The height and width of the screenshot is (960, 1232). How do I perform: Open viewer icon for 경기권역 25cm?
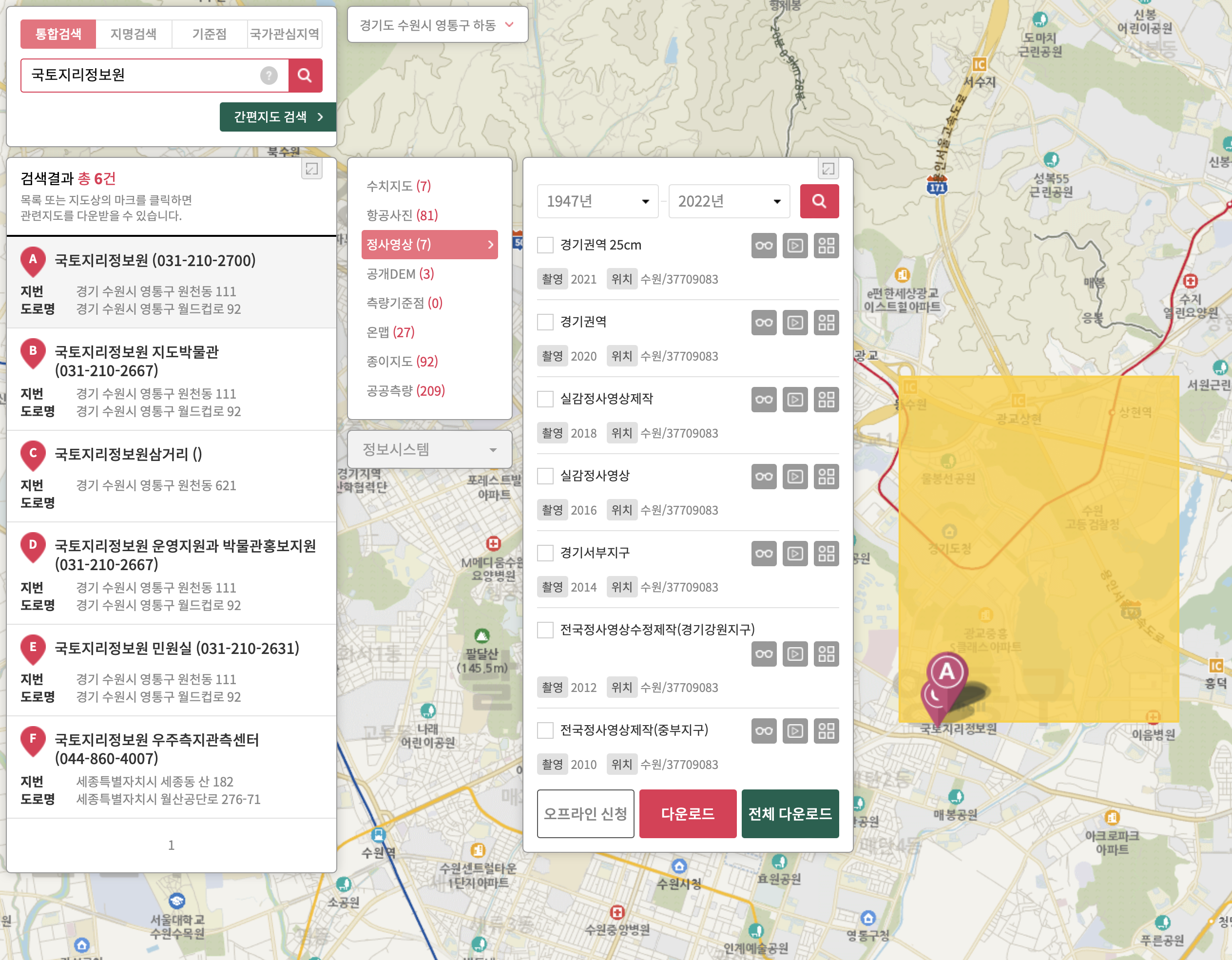coord(795,245)
